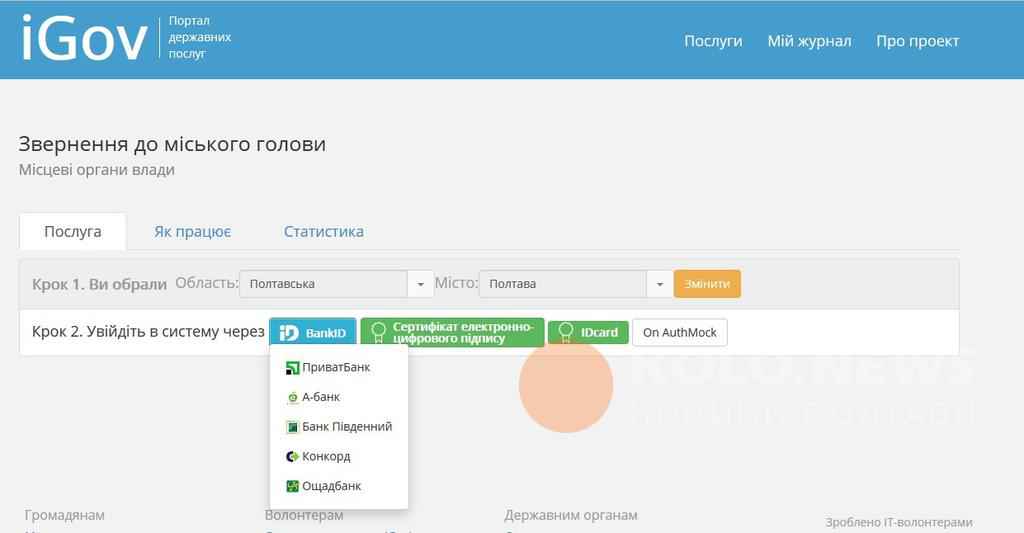Click the iGov logo
The width and height of the screenshot is (1024, 533).
click(x=84, y=40)
